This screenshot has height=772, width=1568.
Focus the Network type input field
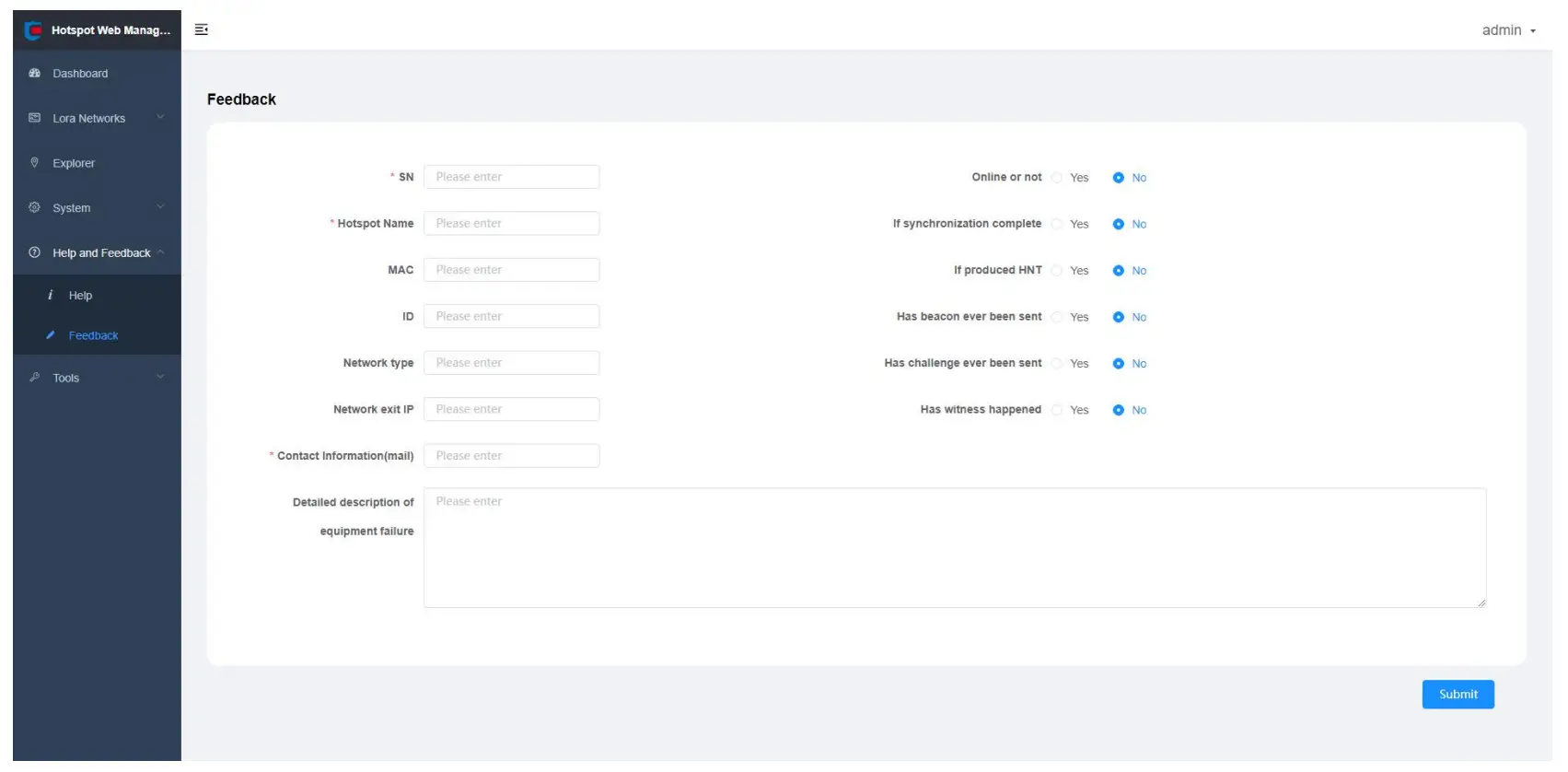[x=511, y=363]
